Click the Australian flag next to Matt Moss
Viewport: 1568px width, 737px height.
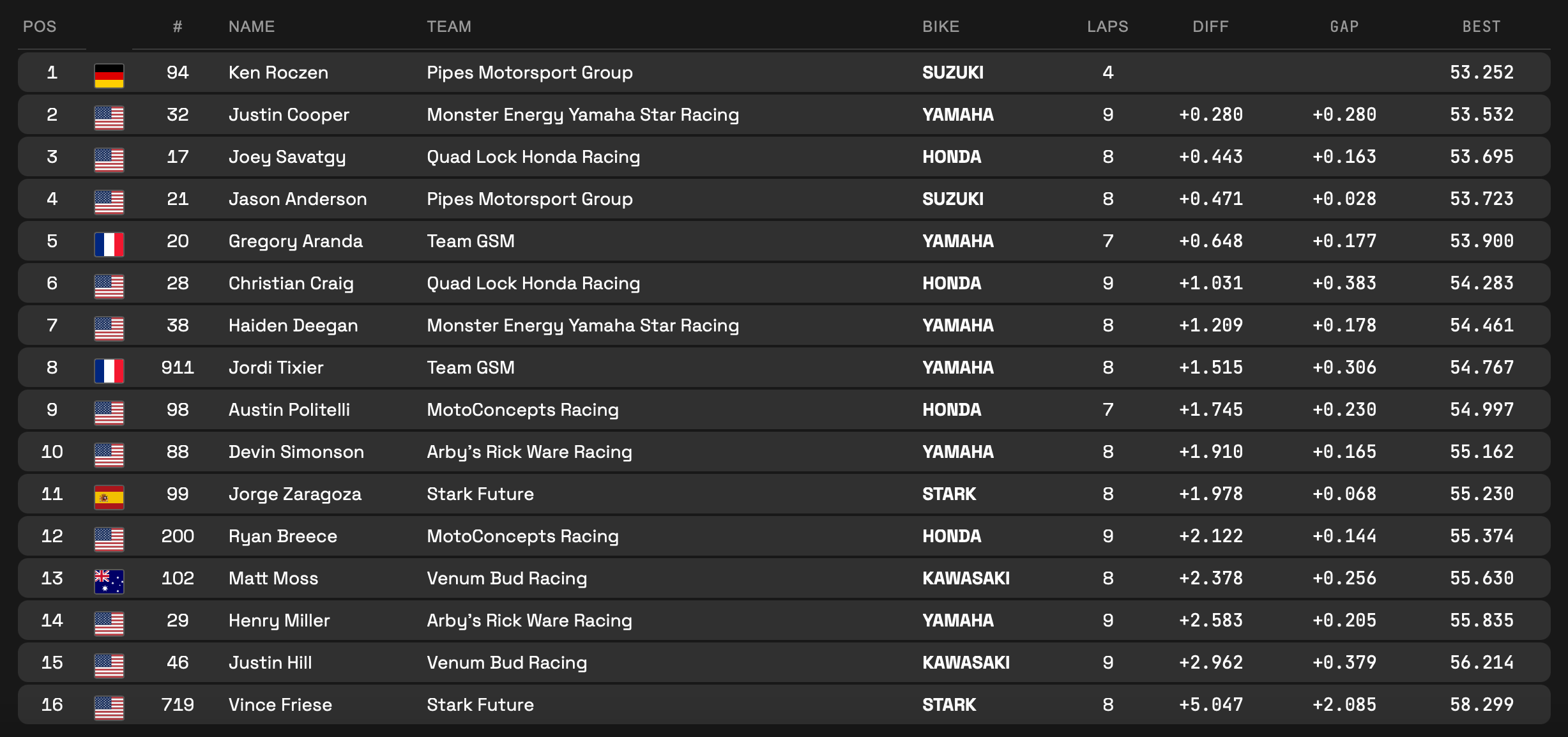tap(109, 581)
